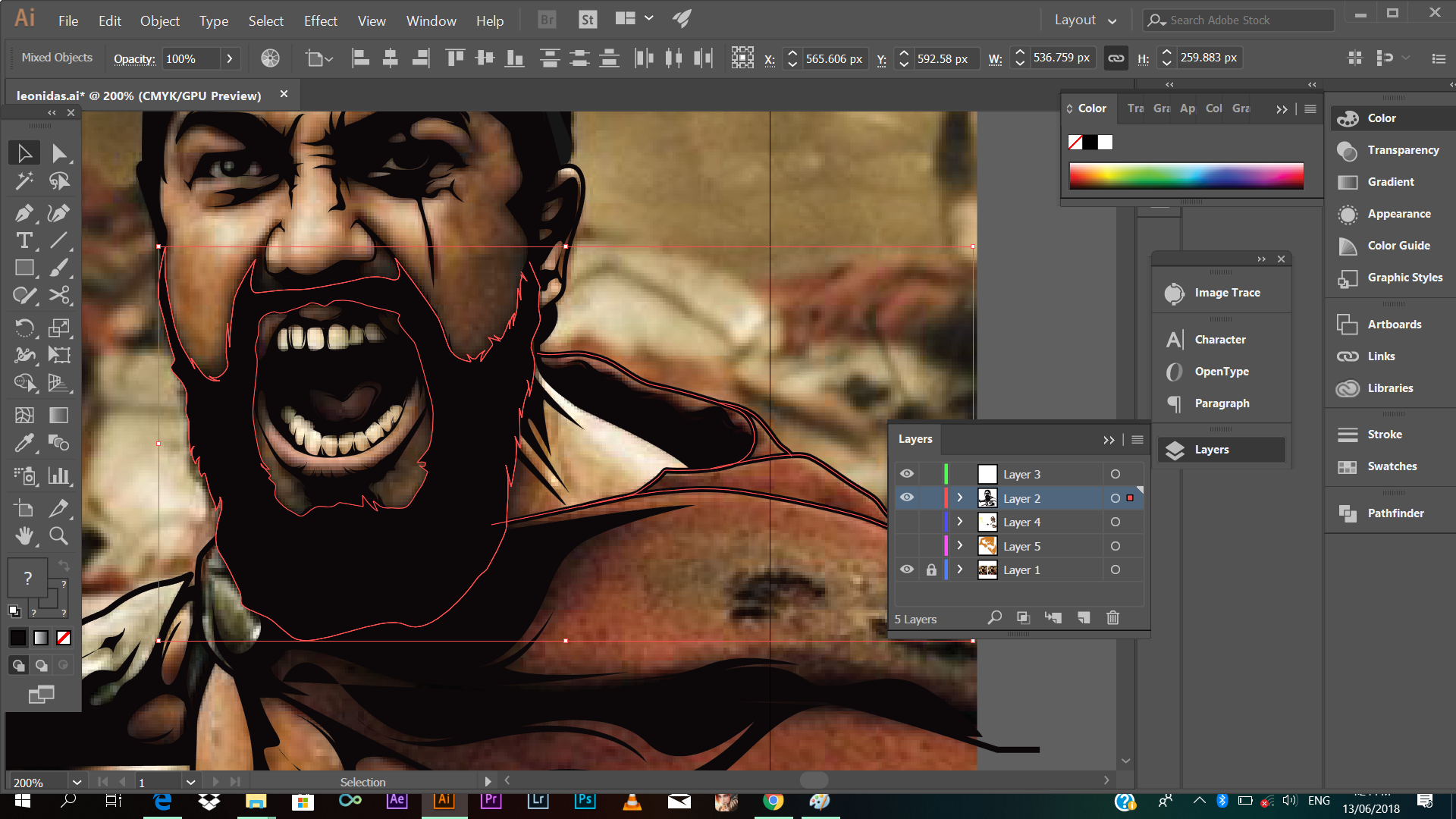Expand Layer 5 disclosure arrow

coord(959,546)
